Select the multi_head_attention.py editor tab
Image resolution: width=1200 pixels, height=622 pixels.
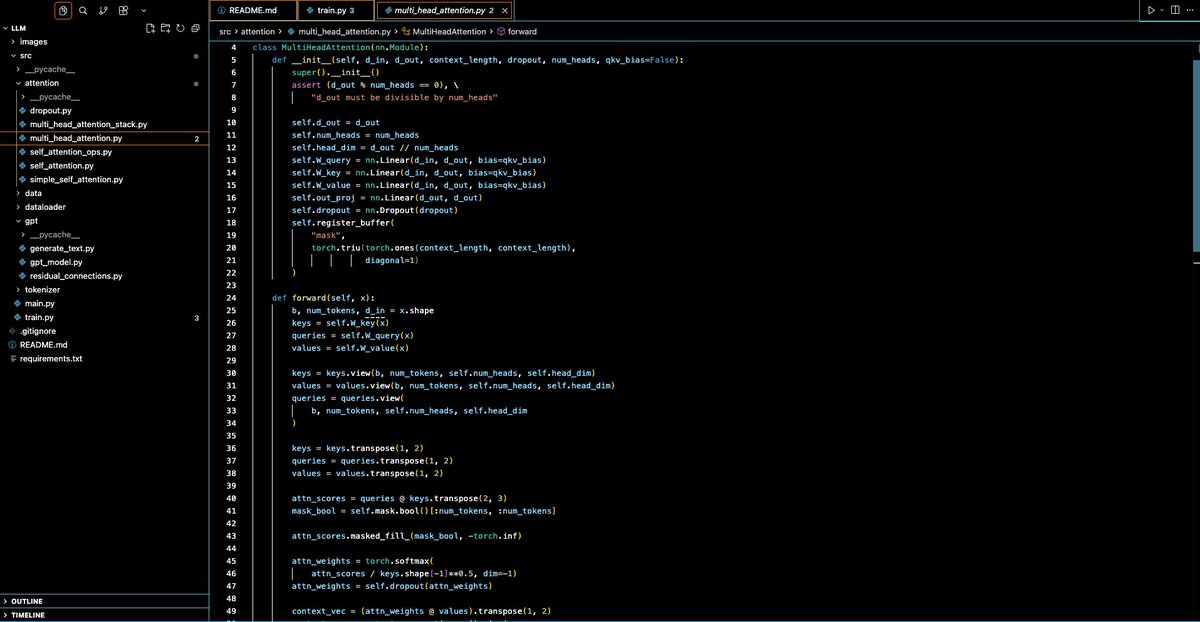(x=445, y=10)
